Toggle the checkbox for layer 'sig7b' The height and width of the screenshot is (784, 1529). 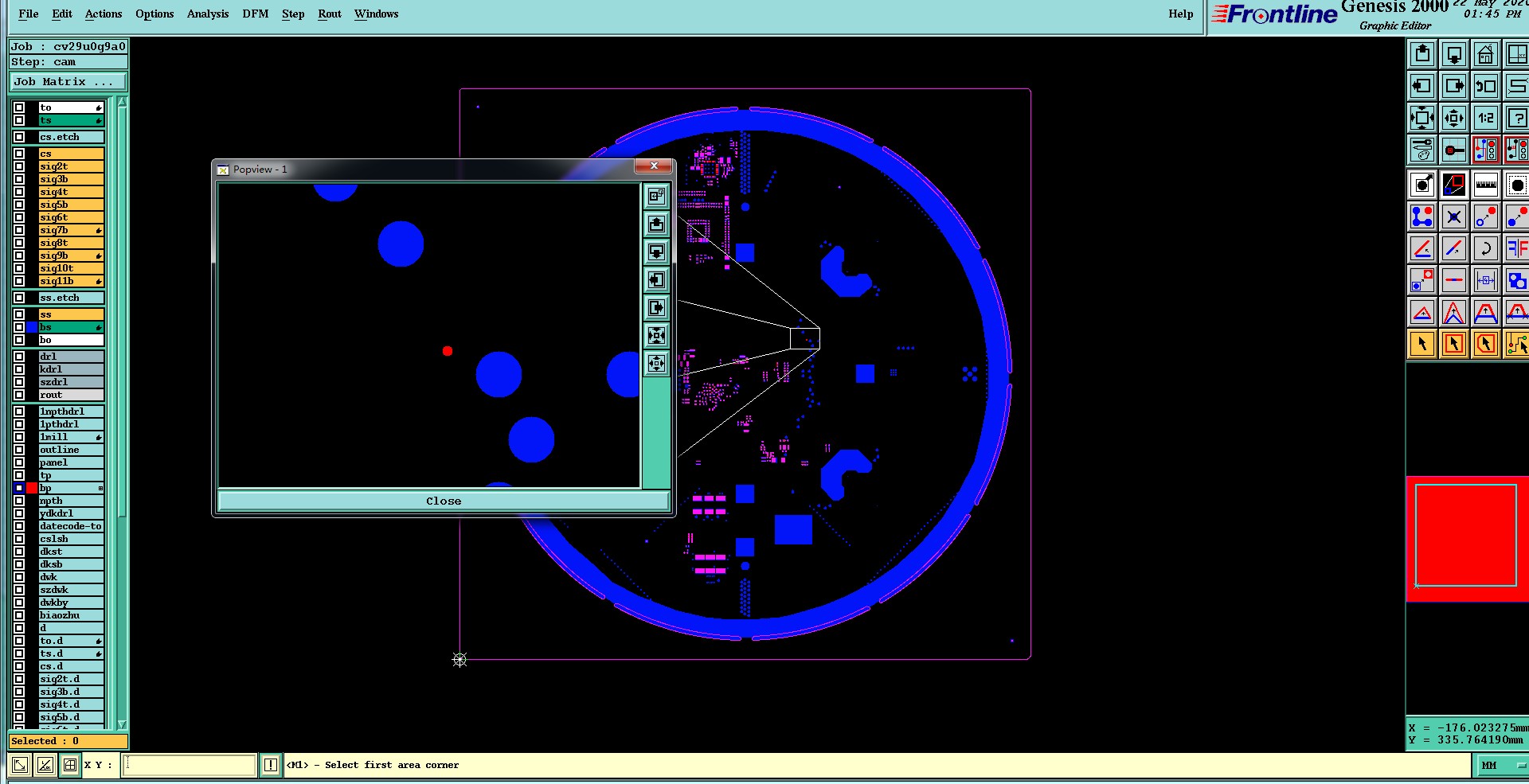[x=19, y=230]
